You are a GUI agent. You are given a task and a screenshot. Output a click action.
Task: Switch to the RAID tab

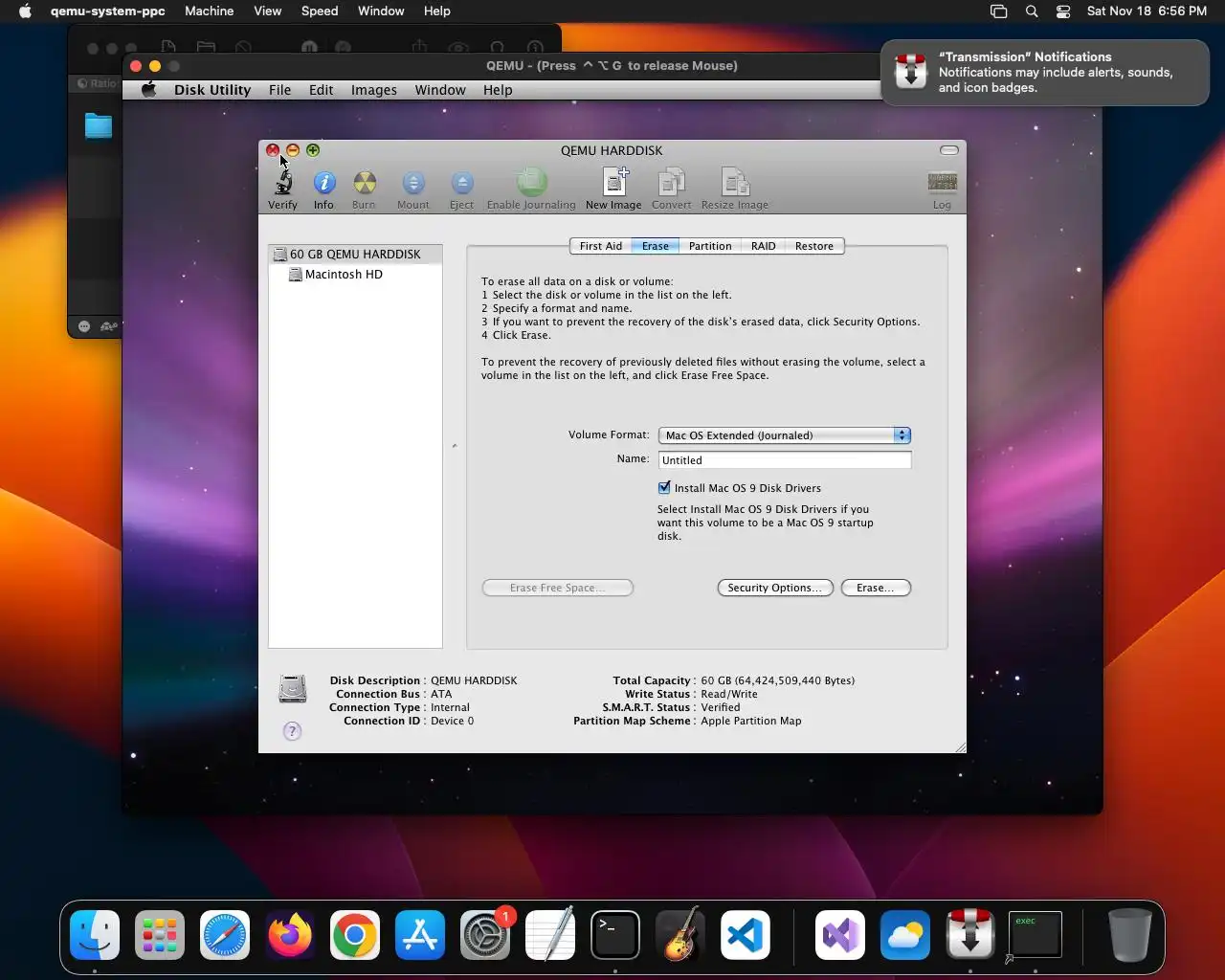coord(764,246)
